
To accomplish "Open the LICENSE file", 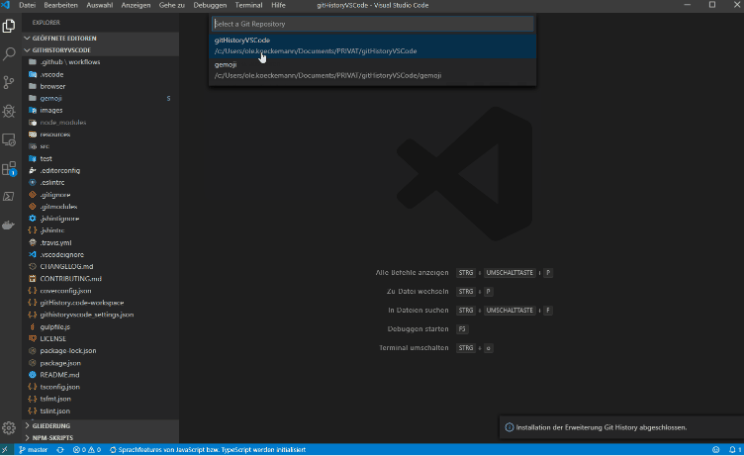I will point(101,339).
